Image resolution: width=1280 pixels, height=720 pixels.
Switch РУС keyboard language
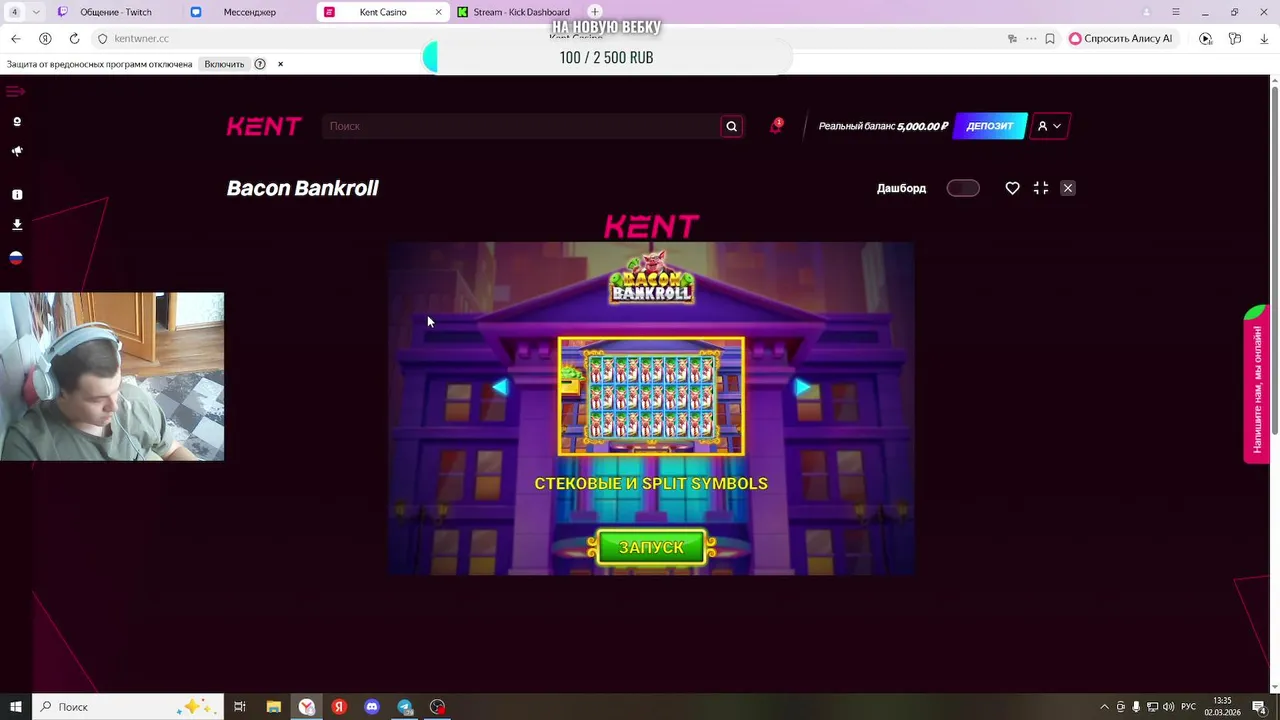tap(1189, 707)
